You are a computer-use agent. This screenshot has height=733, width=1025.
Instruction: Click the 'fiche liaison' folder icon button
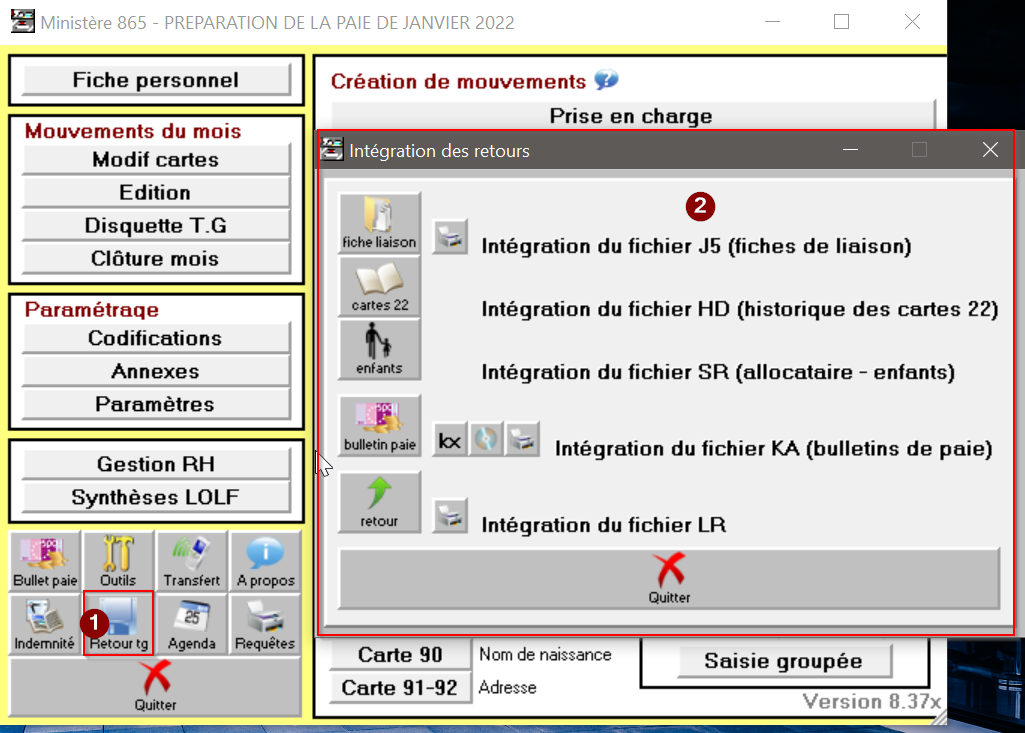coord(380,223)
